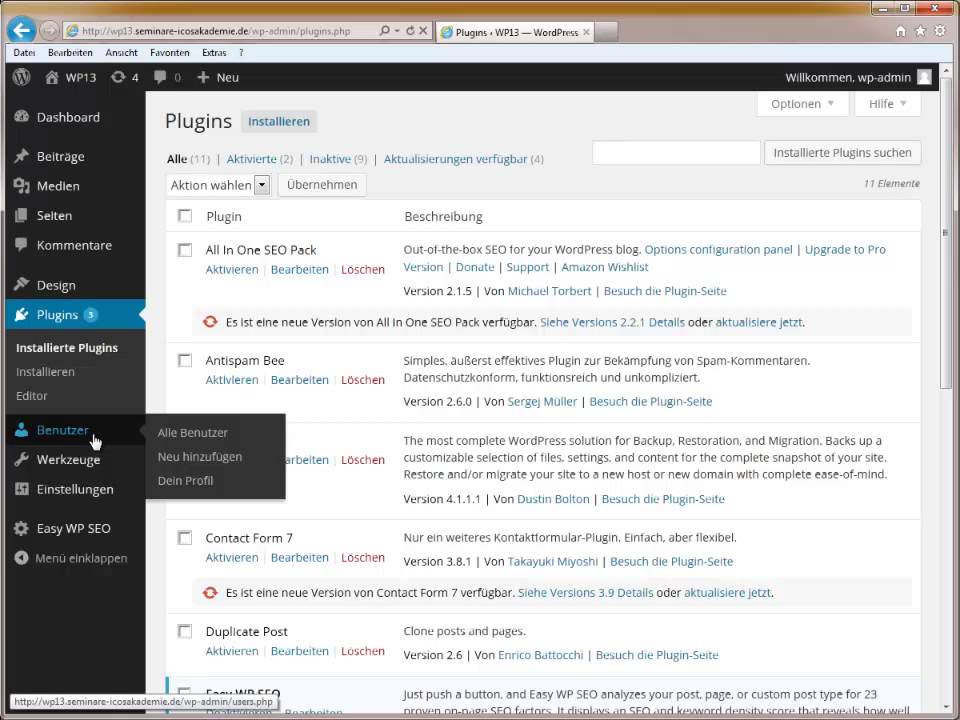
Task: Open Michael Torbert author link
Action: (549, 291)
